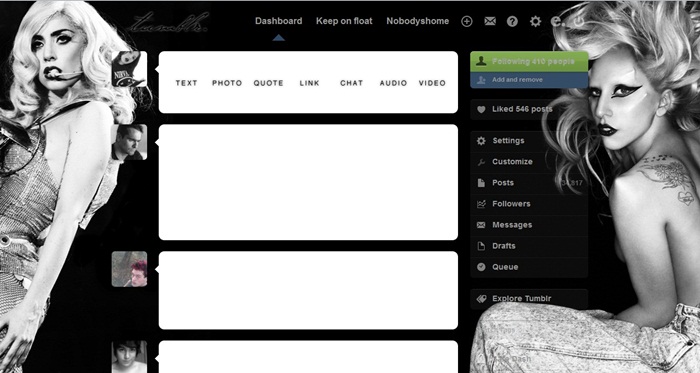Open Drafts in the sidebar
Screen dimensions: 700x373
click(529, 246)
